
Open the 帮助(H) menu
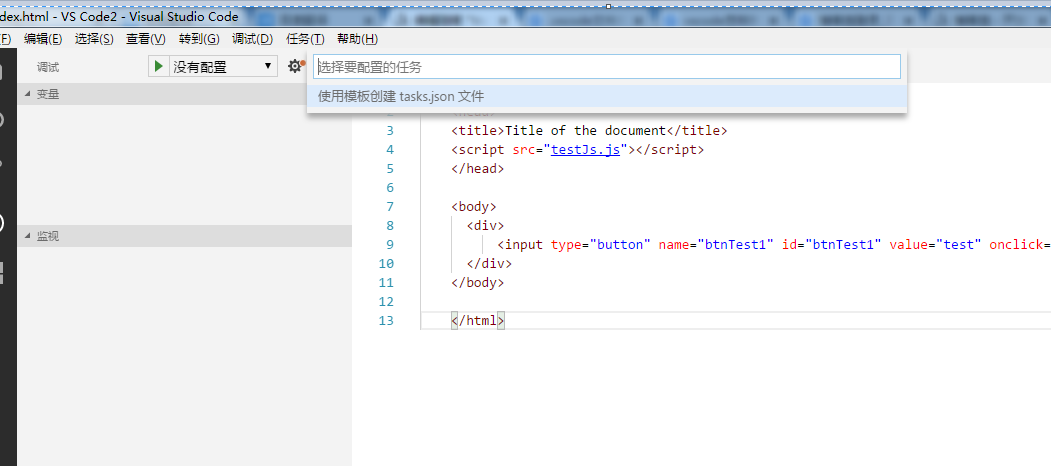[x=357, y=39]
